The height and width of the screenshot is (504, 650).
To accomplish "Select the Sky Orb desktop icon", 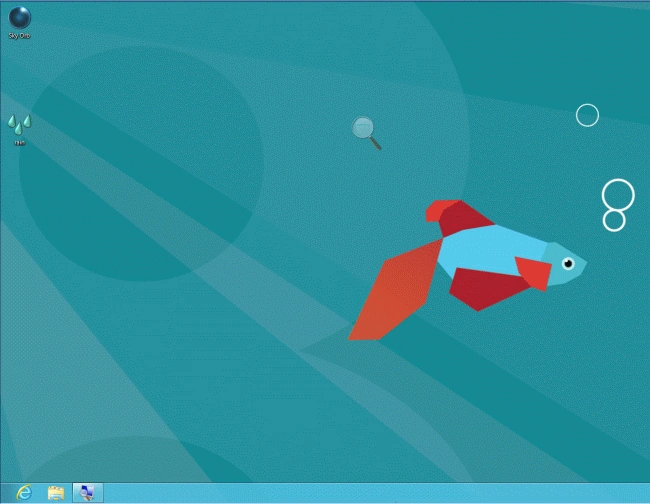I will [19, 23].
